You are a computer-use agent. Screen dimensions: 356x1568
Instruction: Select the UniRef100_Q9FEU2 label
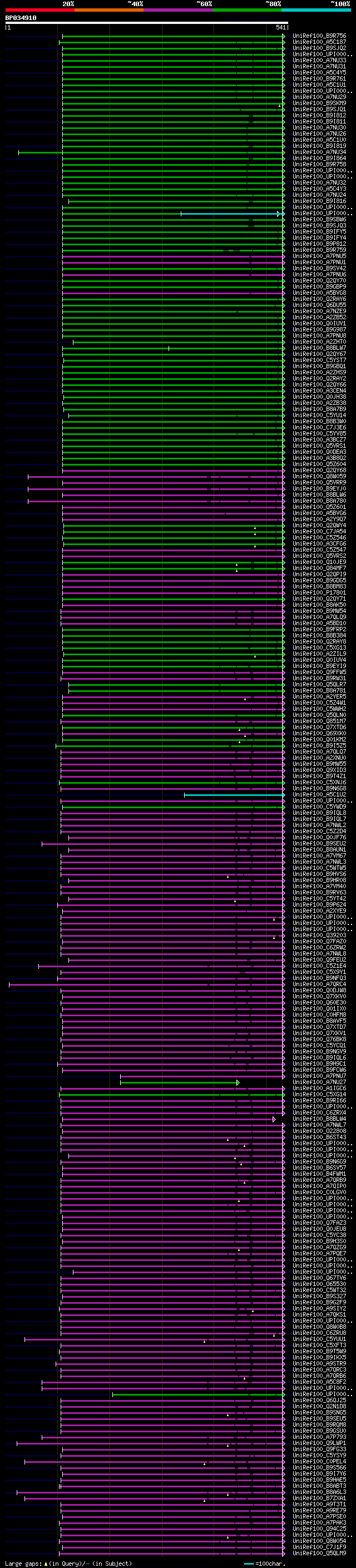pyautogui.click(x=319, y=959)
